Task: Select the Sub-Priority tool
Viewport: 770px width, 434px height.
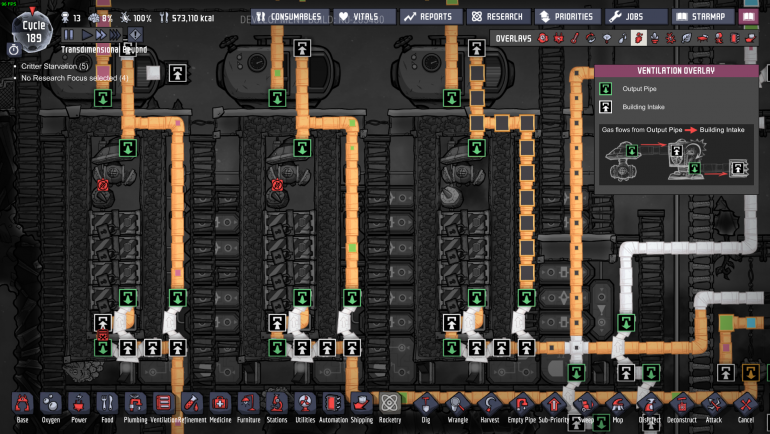Action: pyautogui.click(x=553, y=408)
